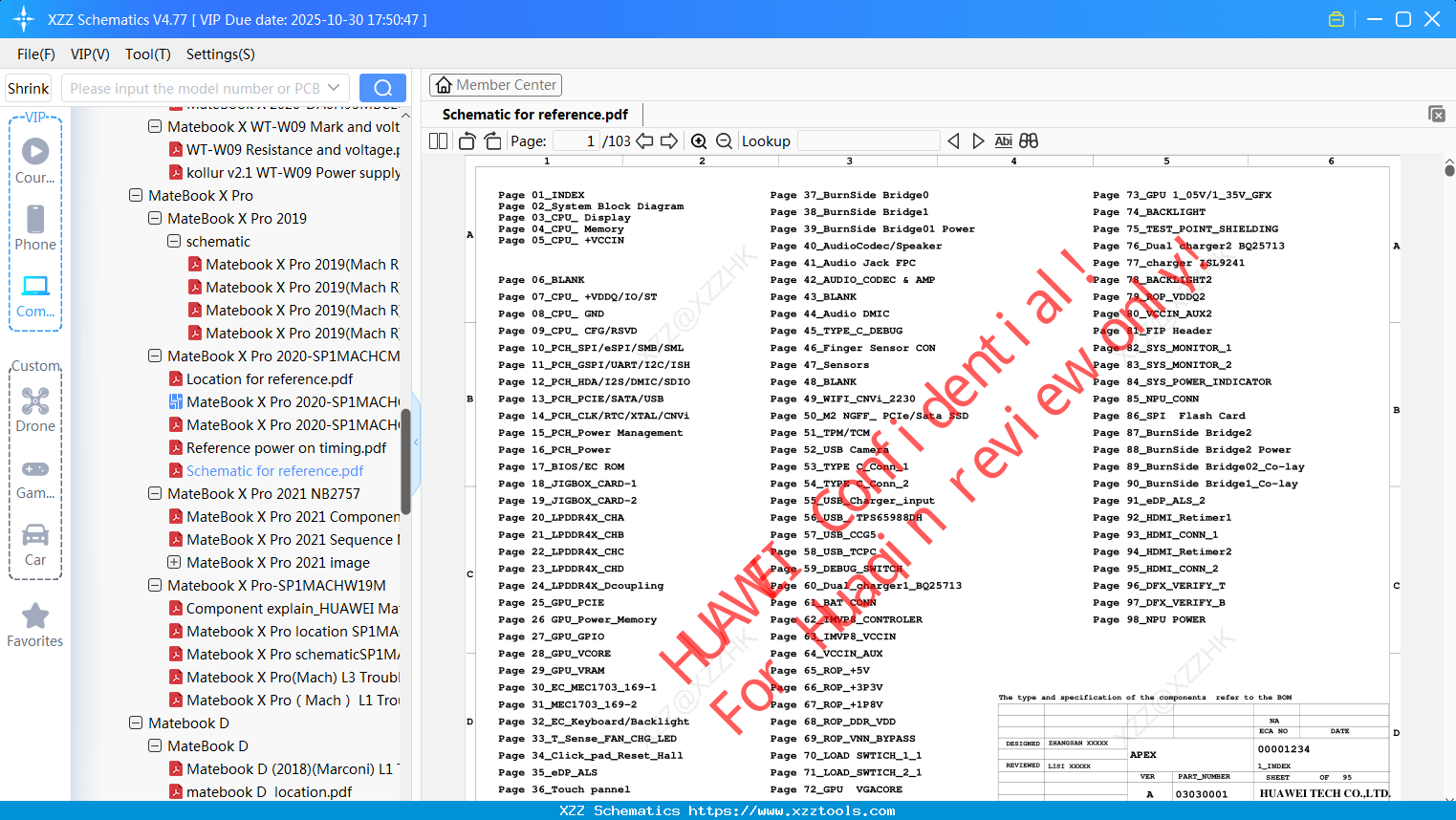Image resolution: width=1456 pixels, height=820 pixels.
Task: Open the File(F) menu
Action: point(36,54)
